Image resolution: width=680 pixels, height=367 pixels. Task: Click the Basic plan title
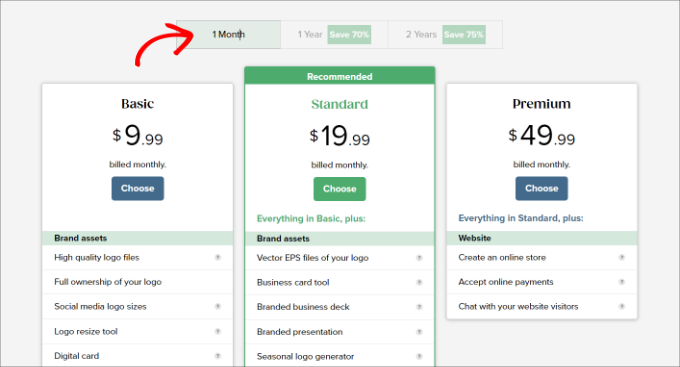click(x=137, y=104)
